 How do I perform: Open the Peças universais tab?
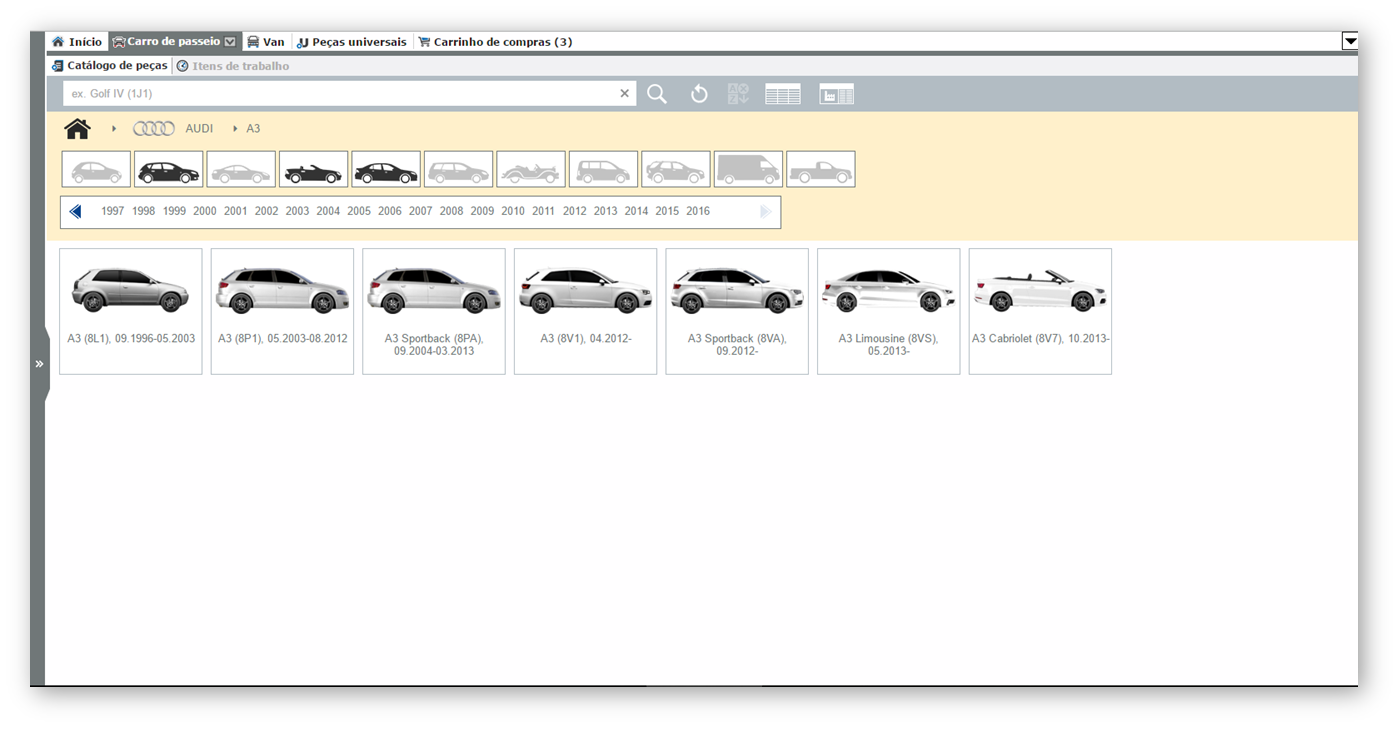coord(353,42)
